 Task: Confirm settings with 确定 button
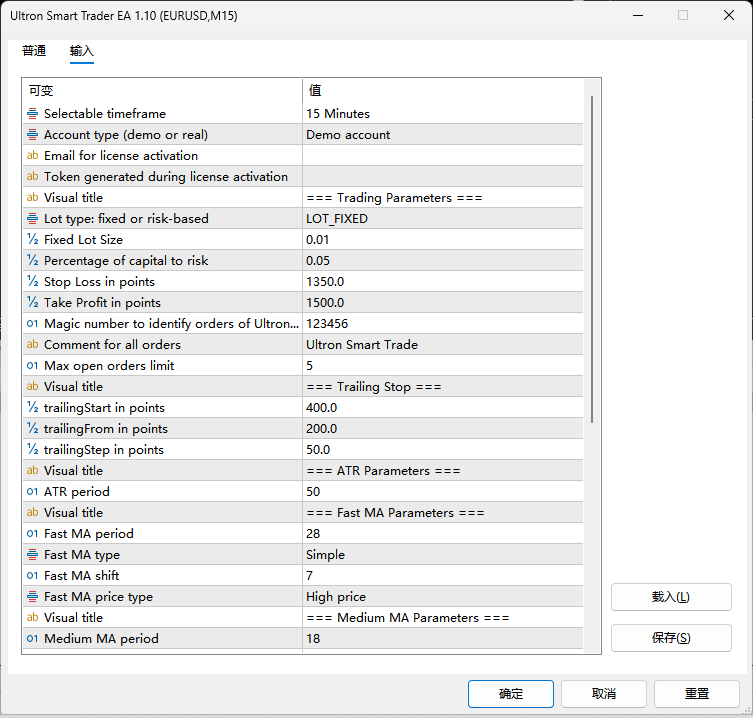coord(510,694)
